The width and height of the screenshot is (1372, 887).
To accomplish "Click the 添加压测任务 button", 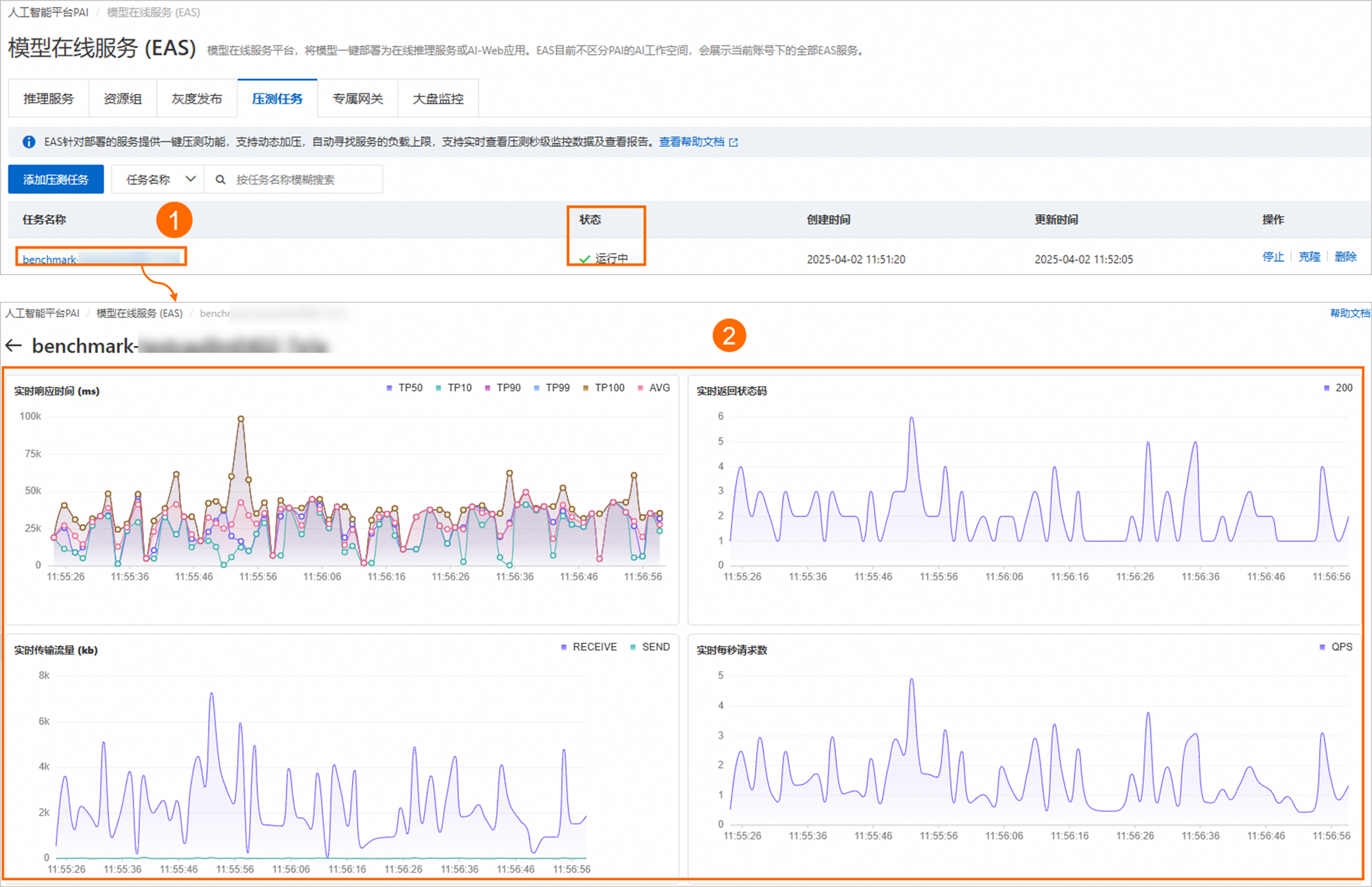I will 56,180.
